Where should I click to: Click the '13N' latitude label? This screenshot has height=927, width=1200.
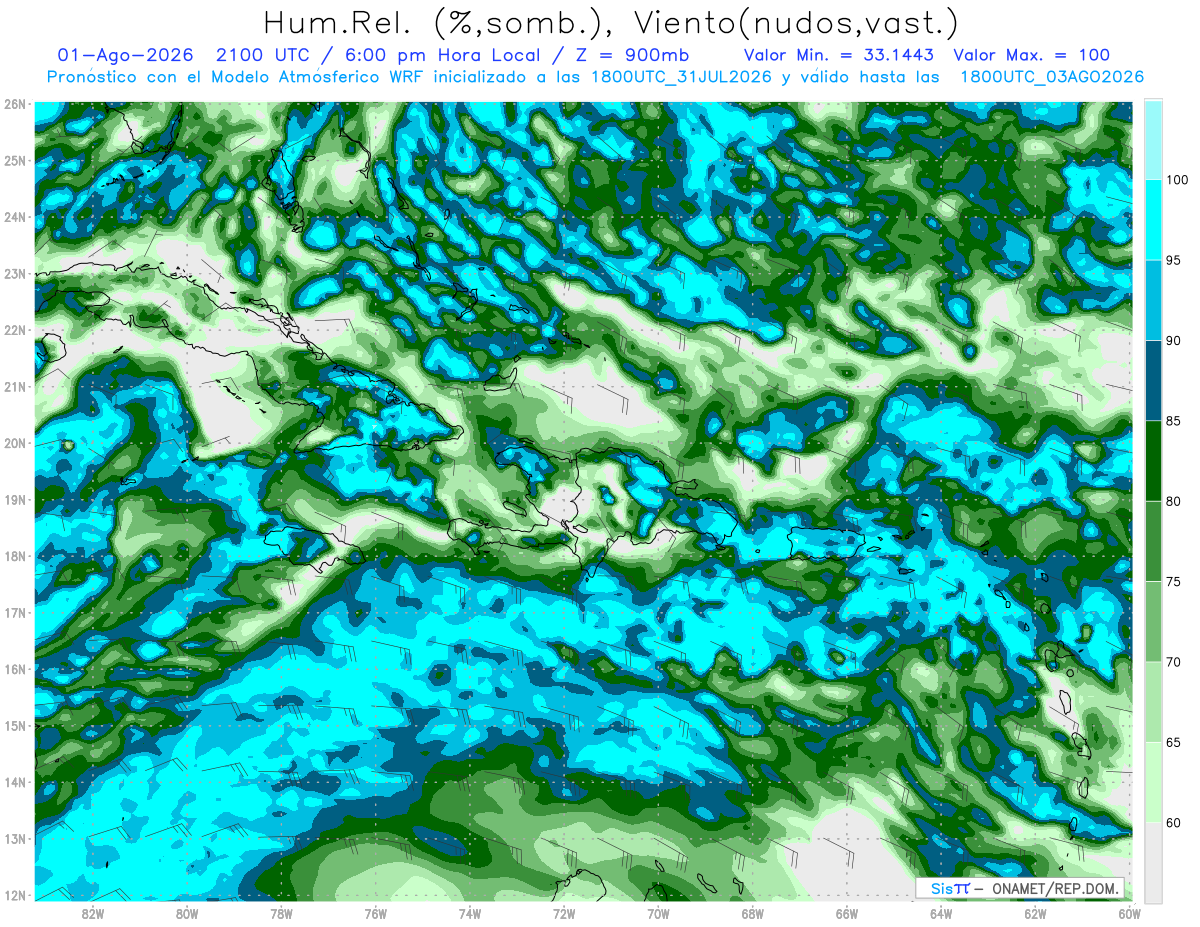point(15,838)
